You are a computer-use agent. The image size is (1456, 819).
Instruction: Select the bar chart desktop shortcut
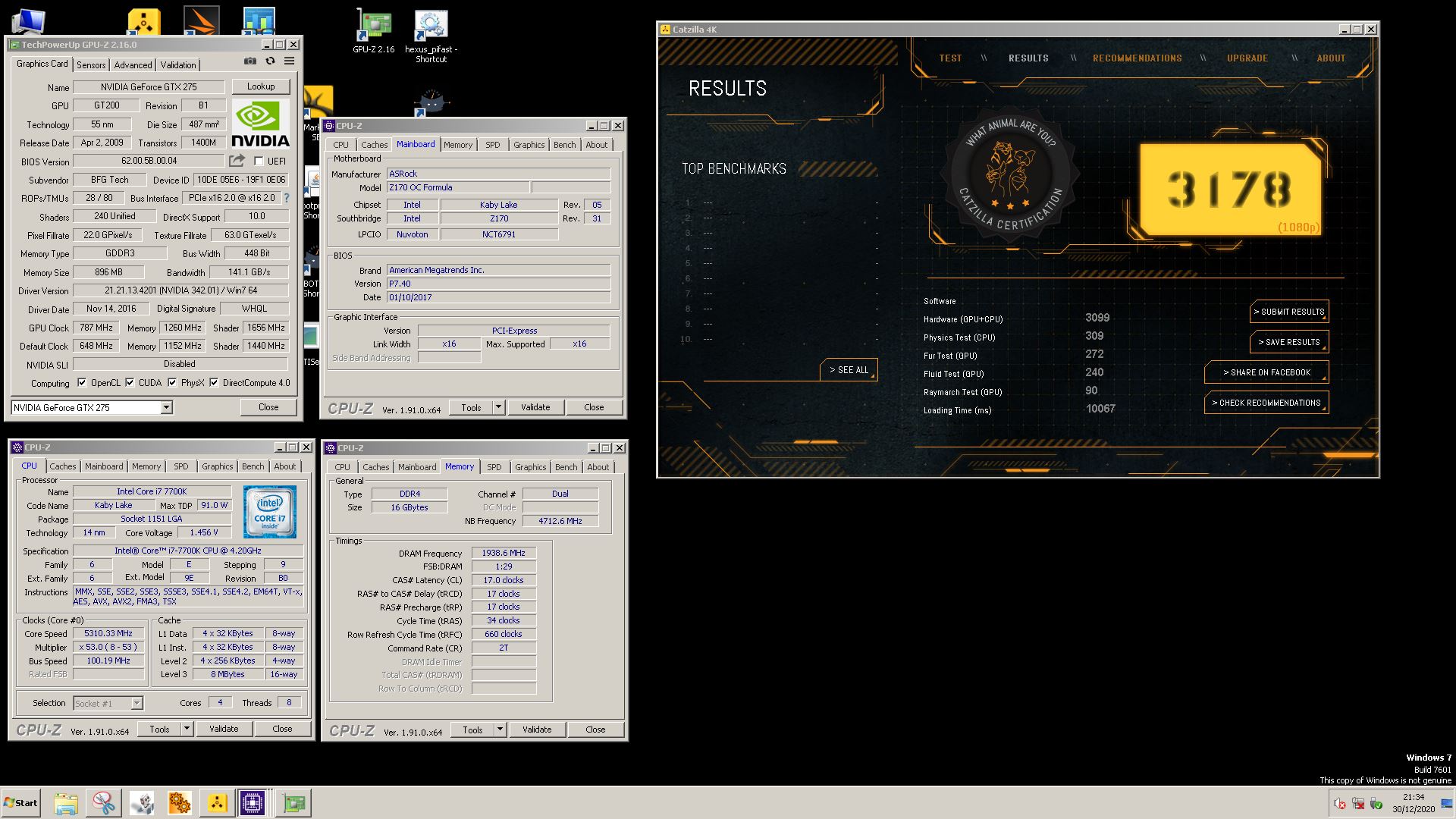coord(259,21)
